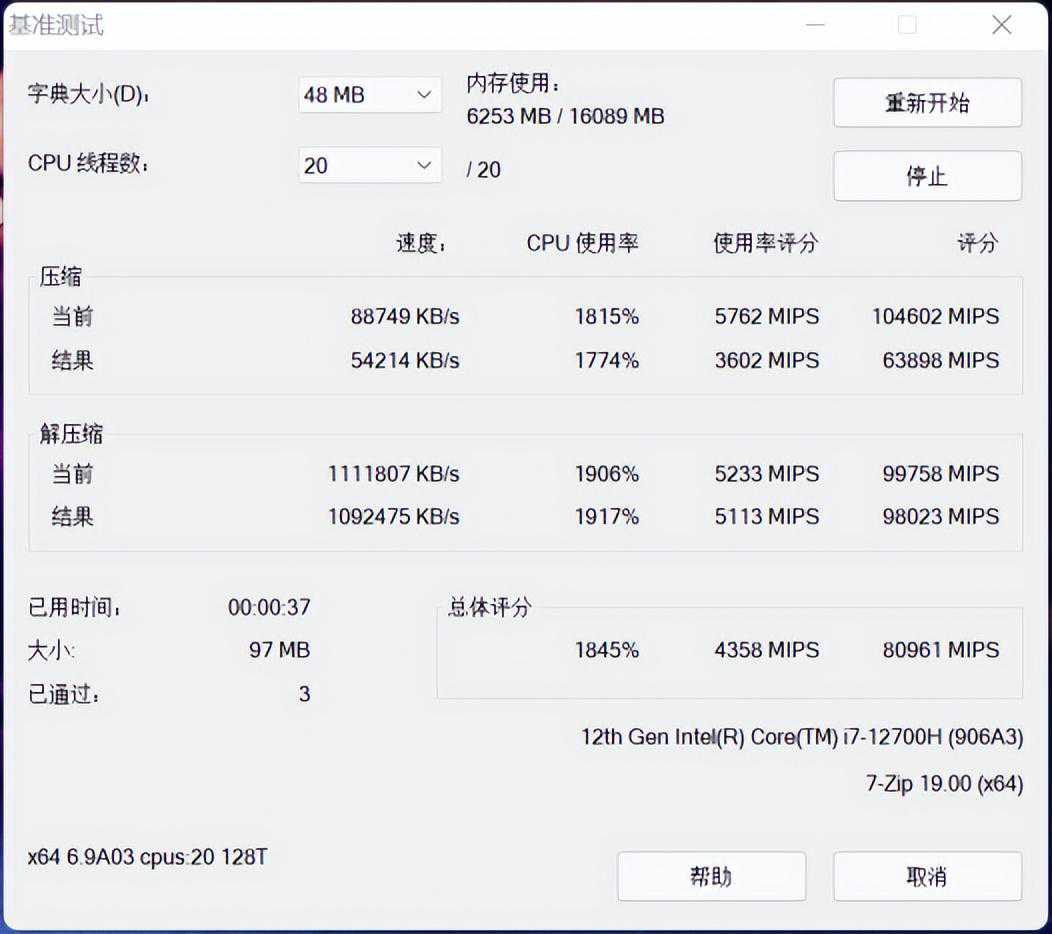Click the 基准测试 title bar text
The image size is (1052, 934).
[56, 25]
